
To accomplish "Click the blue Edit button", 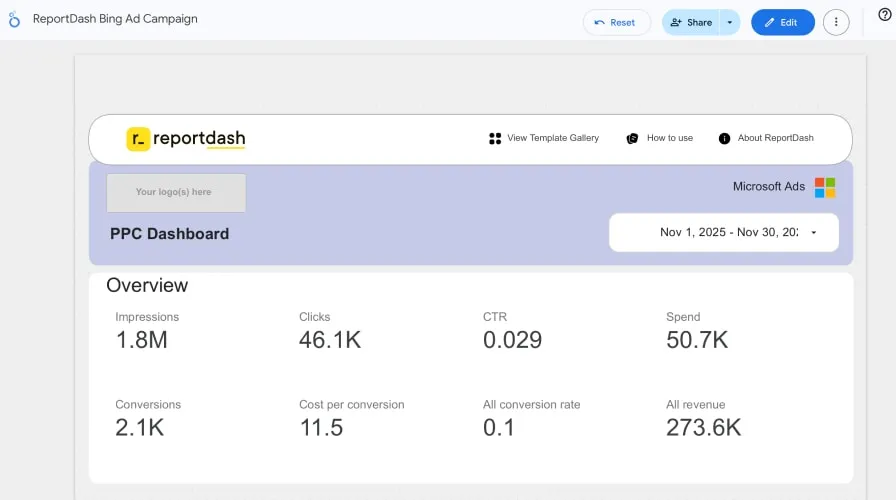I will (x=782, y=22).
